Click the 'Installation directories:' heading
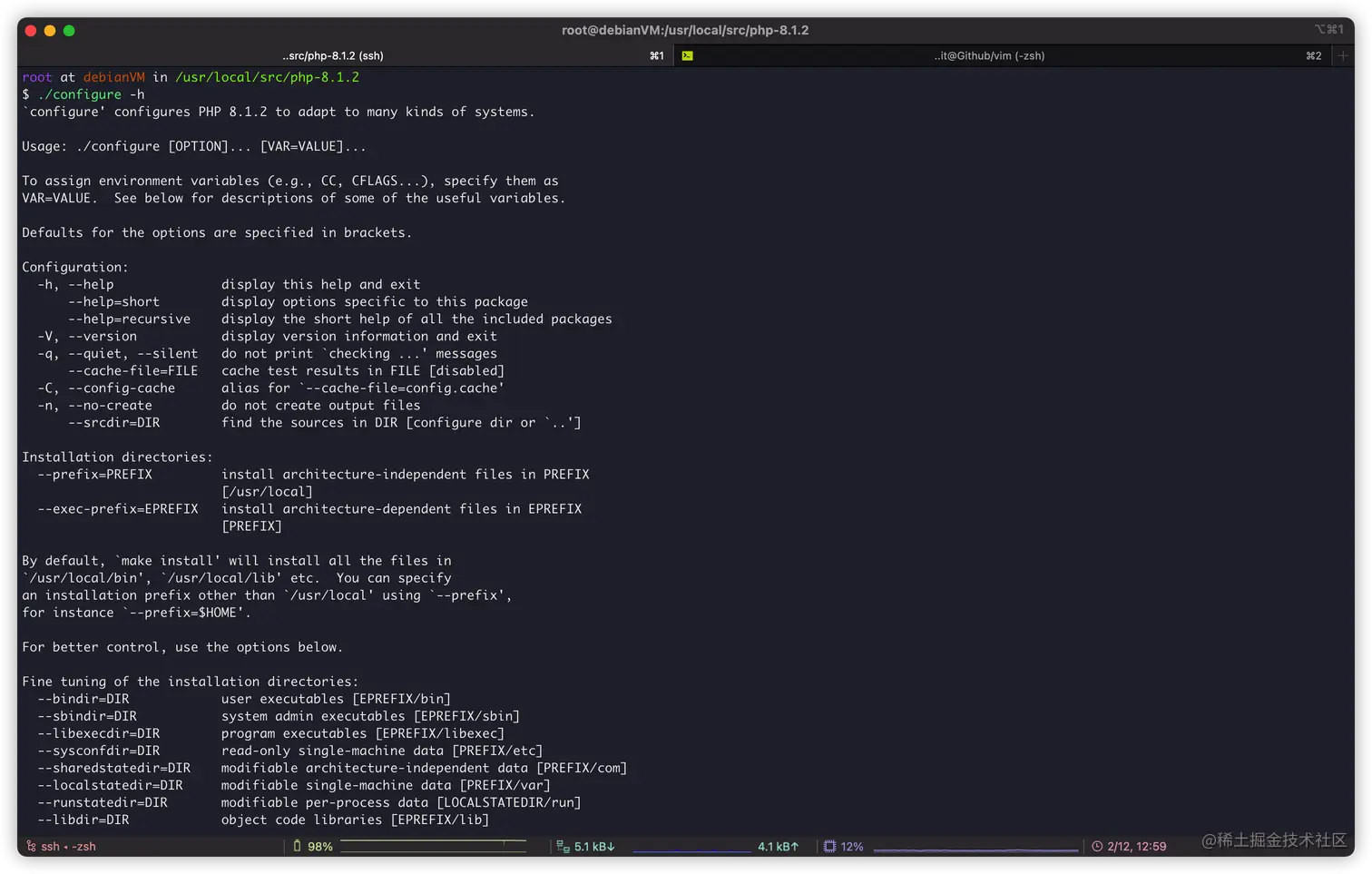The width and height of the screenshot is (1372, 874). click(118, 457)
